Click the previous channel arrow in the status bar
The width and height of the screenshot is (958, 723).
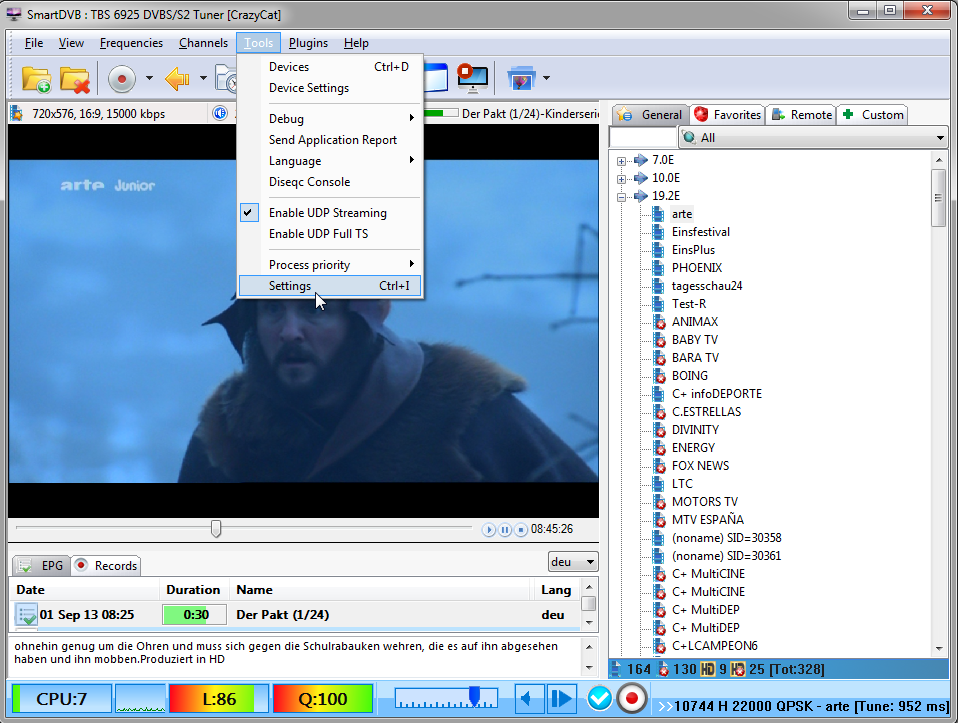tap(529, 699)
